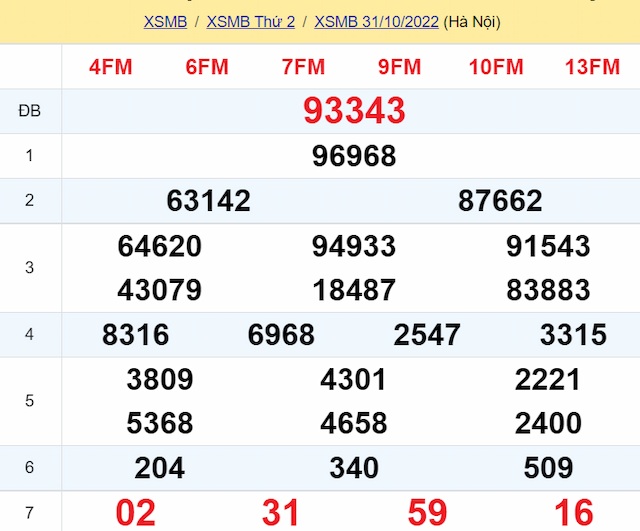Image resolution: width=640 pixels, height=531 pixels.
Task: Select the 6FM column header
Action: [x=207, y=67]
